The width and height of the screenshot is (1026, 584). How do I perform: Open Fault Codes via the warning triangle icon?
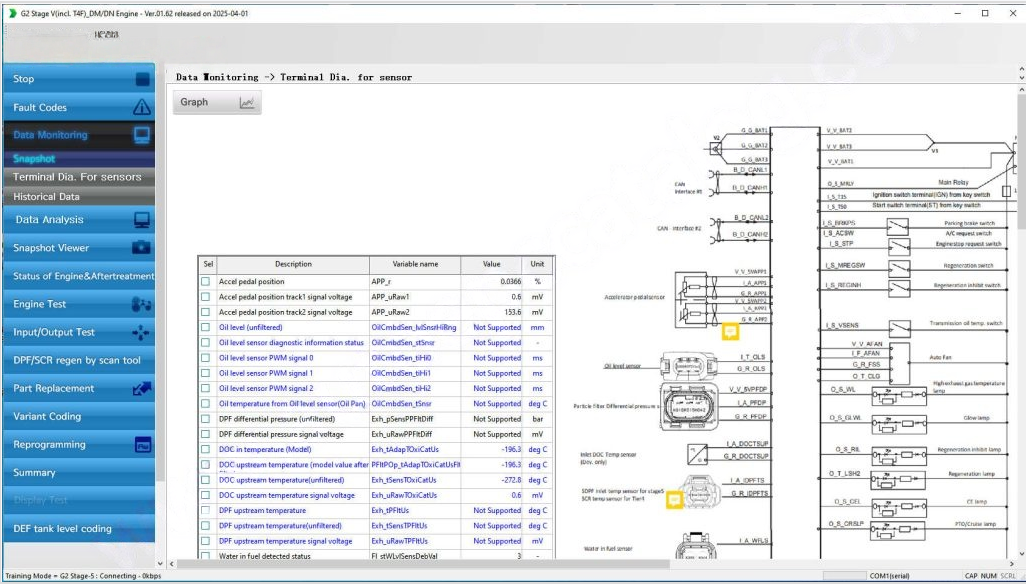[x=142, y=107]
